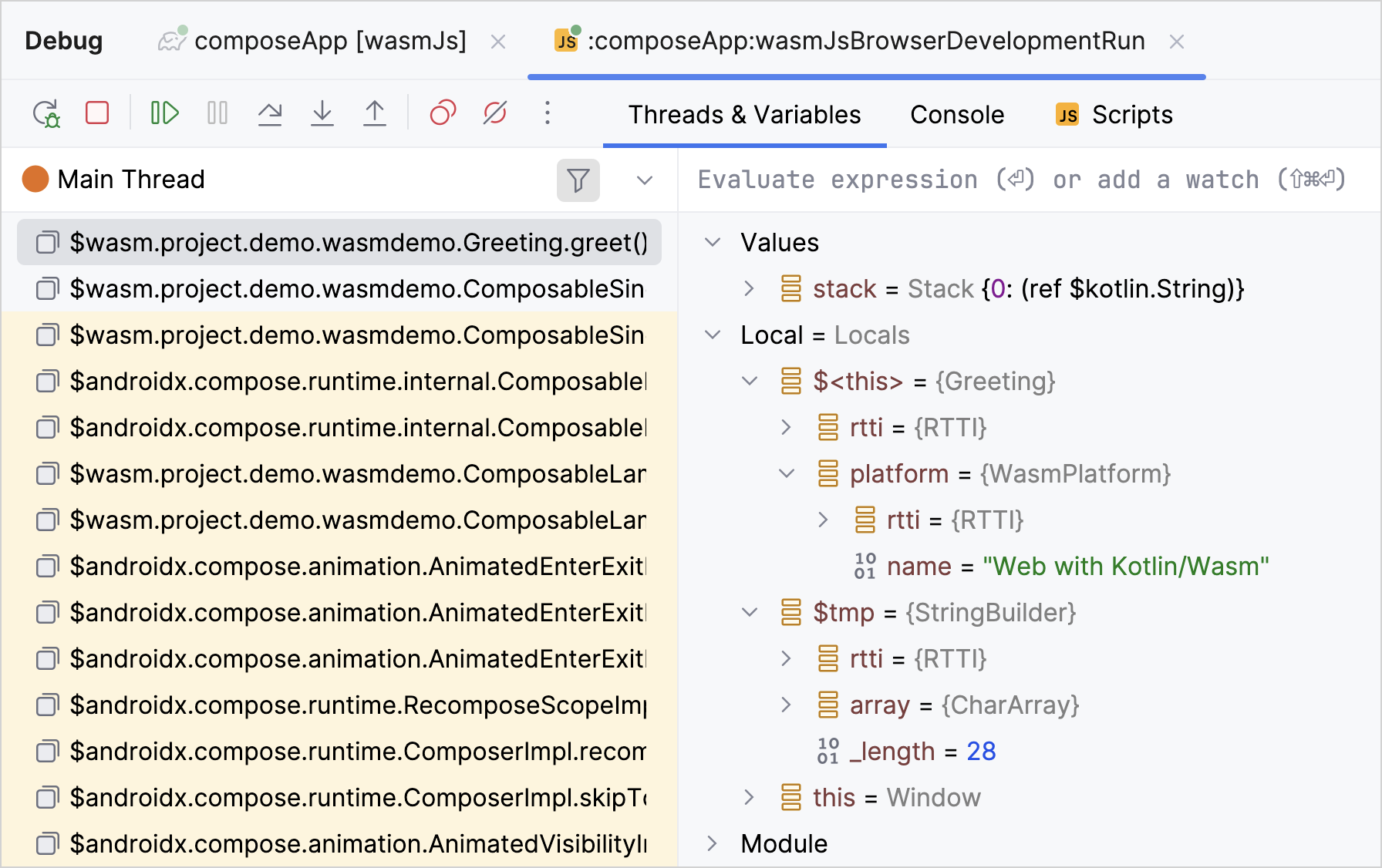Stop the debug session
The image size is (1382, 868).
pyautogui.click(x=97, y=113)
